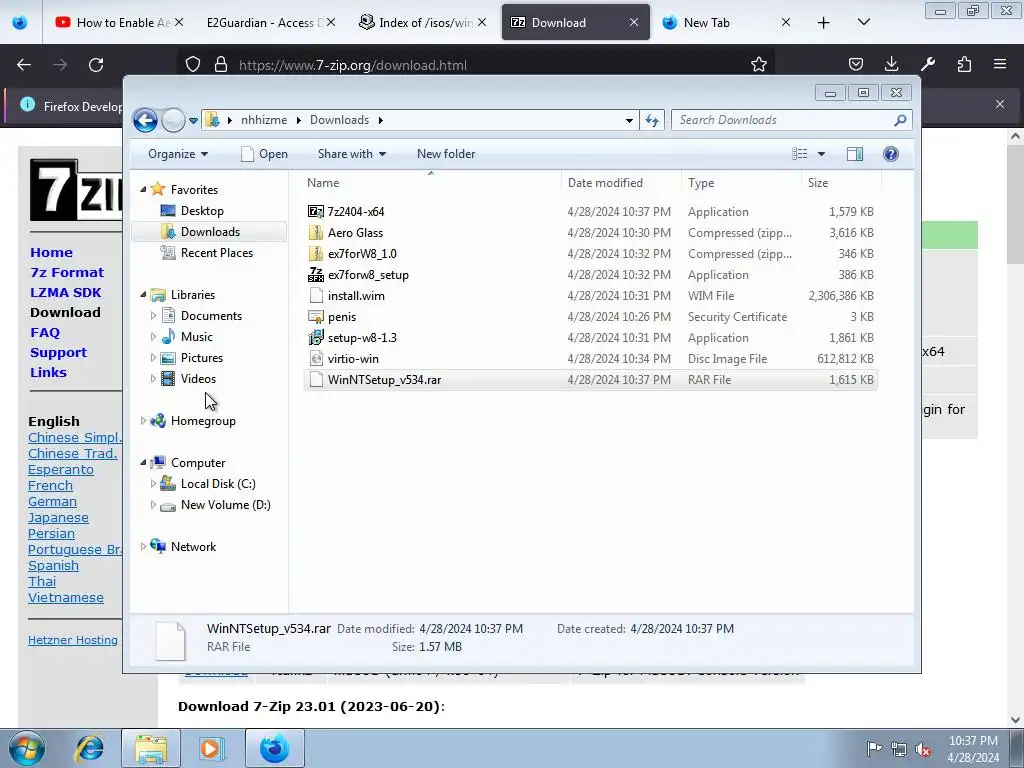Screen dimensions: 1024x768
Task: Select the setup-w8-1.3 installer icon
Action: [316, 338]
